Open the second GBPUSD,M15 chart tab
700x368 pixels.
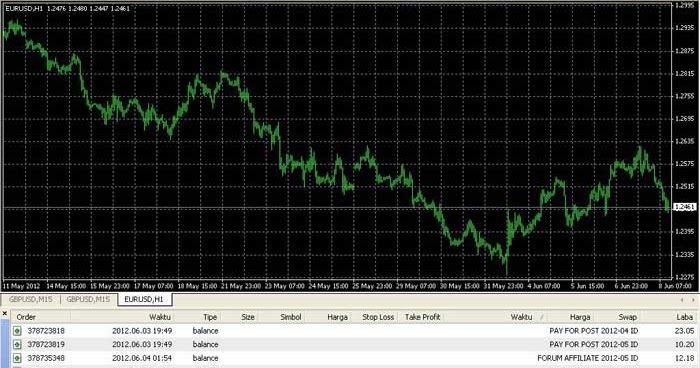click(x=88, y=299)
